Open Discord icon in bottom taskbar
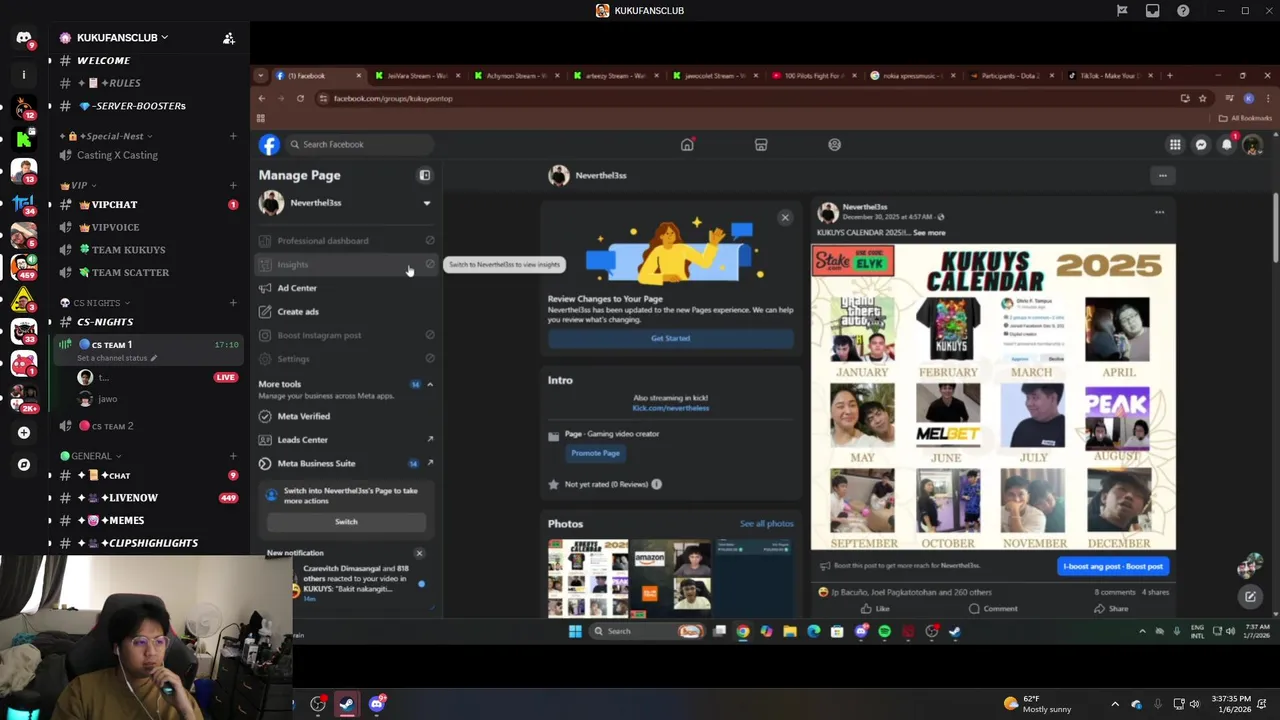The width and height of the screenshot is (1280, 720). pyautogui.click(x=377, y=704)
